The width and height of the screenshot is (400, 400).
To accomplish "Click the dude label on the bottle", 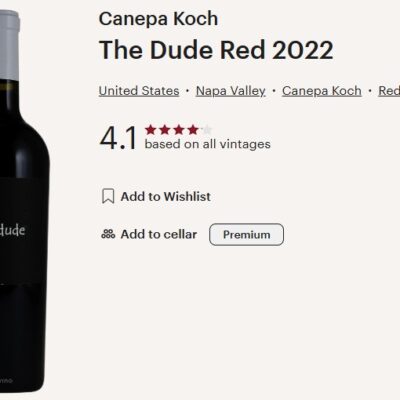I will click(12, 230).
